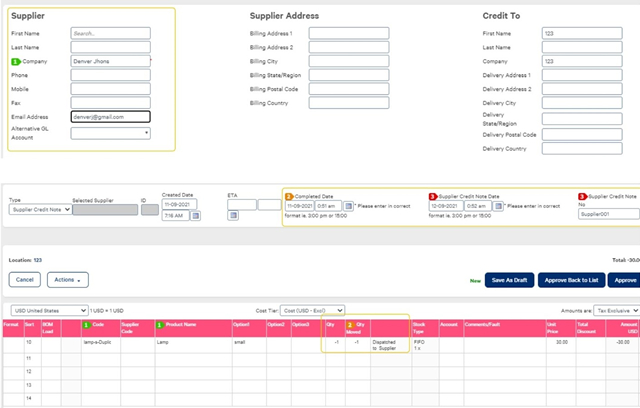Expand the Cost Tier dropdown

312,310
